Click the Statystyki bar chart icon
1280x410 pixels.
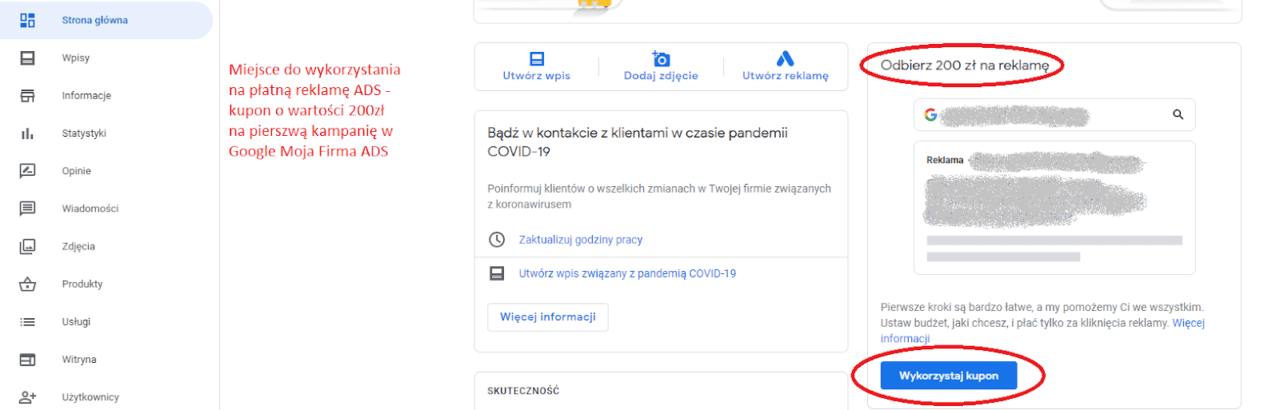tap(28, 133)
